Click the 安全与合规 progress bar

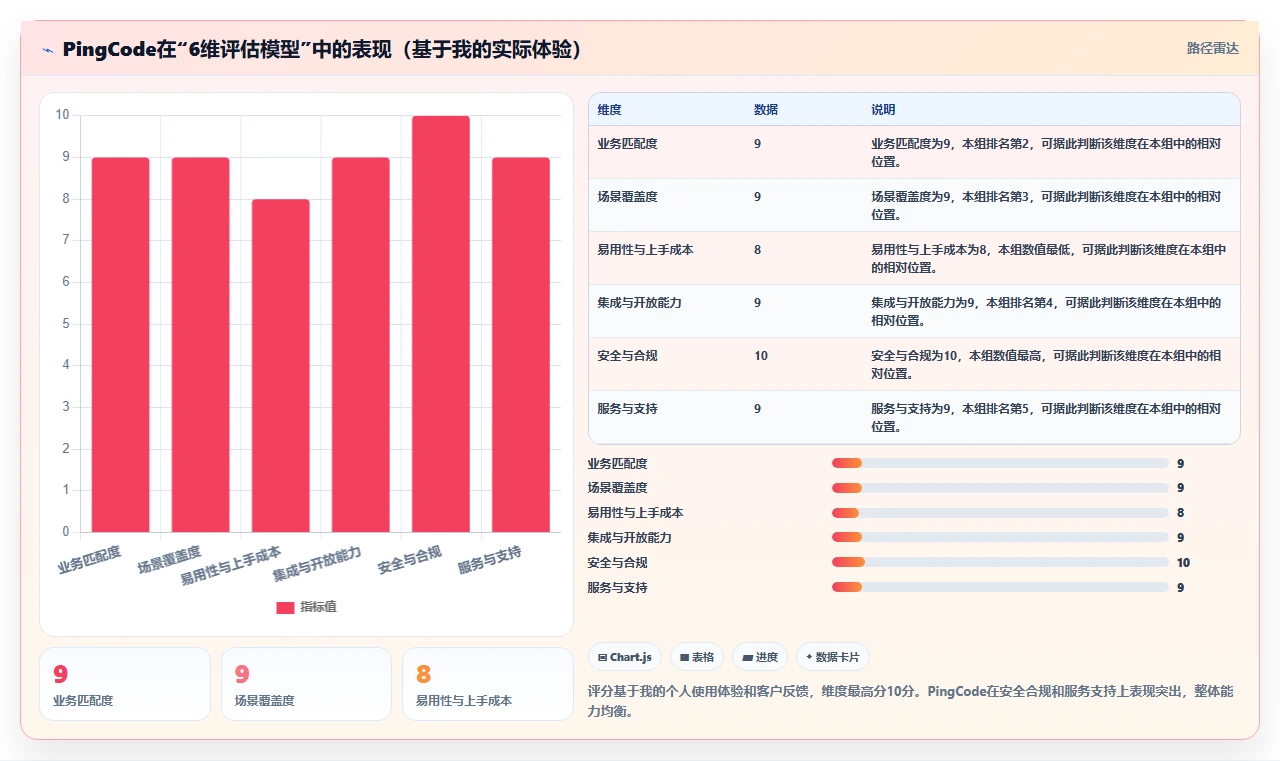1000,562
